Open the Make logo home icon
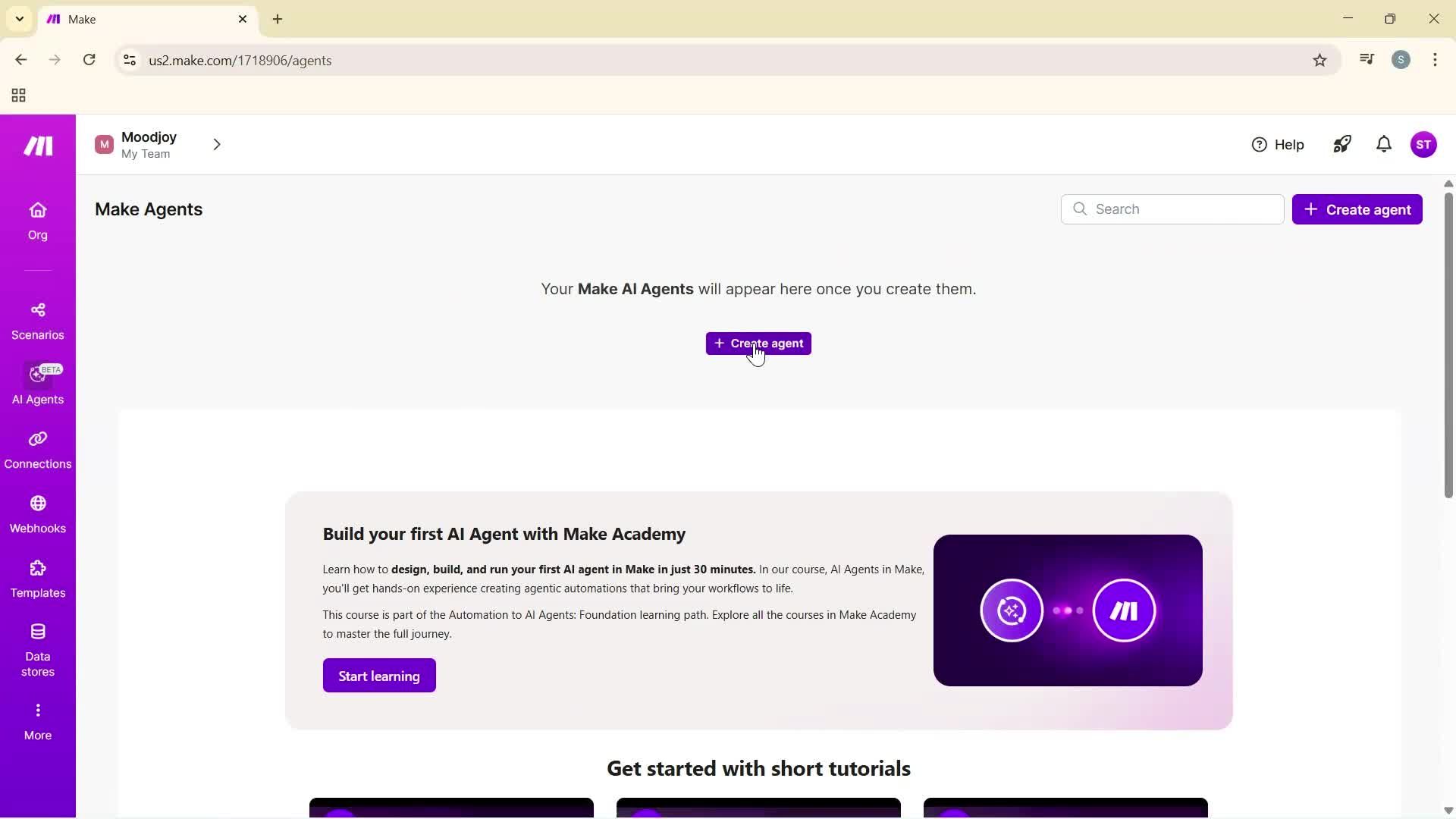 (x=38, y=146)
